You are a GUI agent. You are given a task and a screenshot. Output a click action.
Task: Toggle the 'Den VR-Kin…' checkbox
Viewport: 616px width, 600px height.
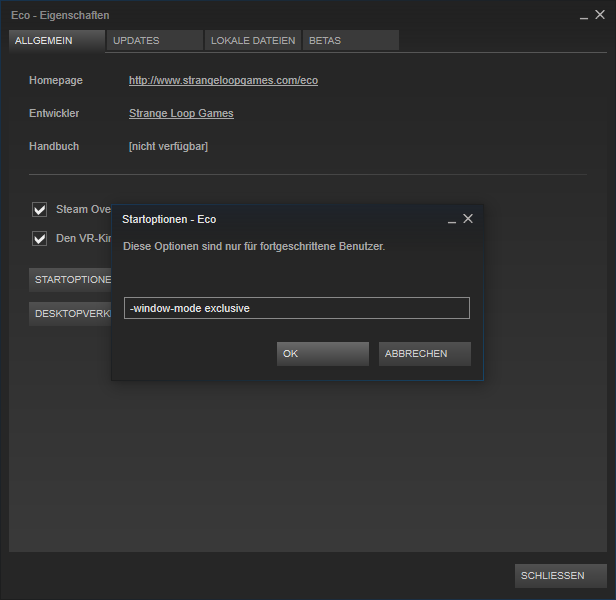point(40,239)
